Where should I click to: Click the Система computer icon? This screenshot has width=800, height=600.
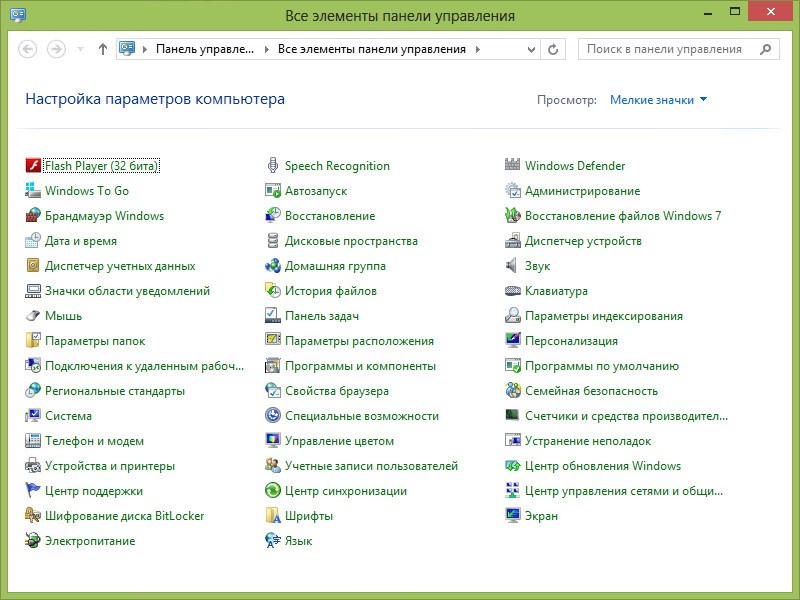pos(33,415)
